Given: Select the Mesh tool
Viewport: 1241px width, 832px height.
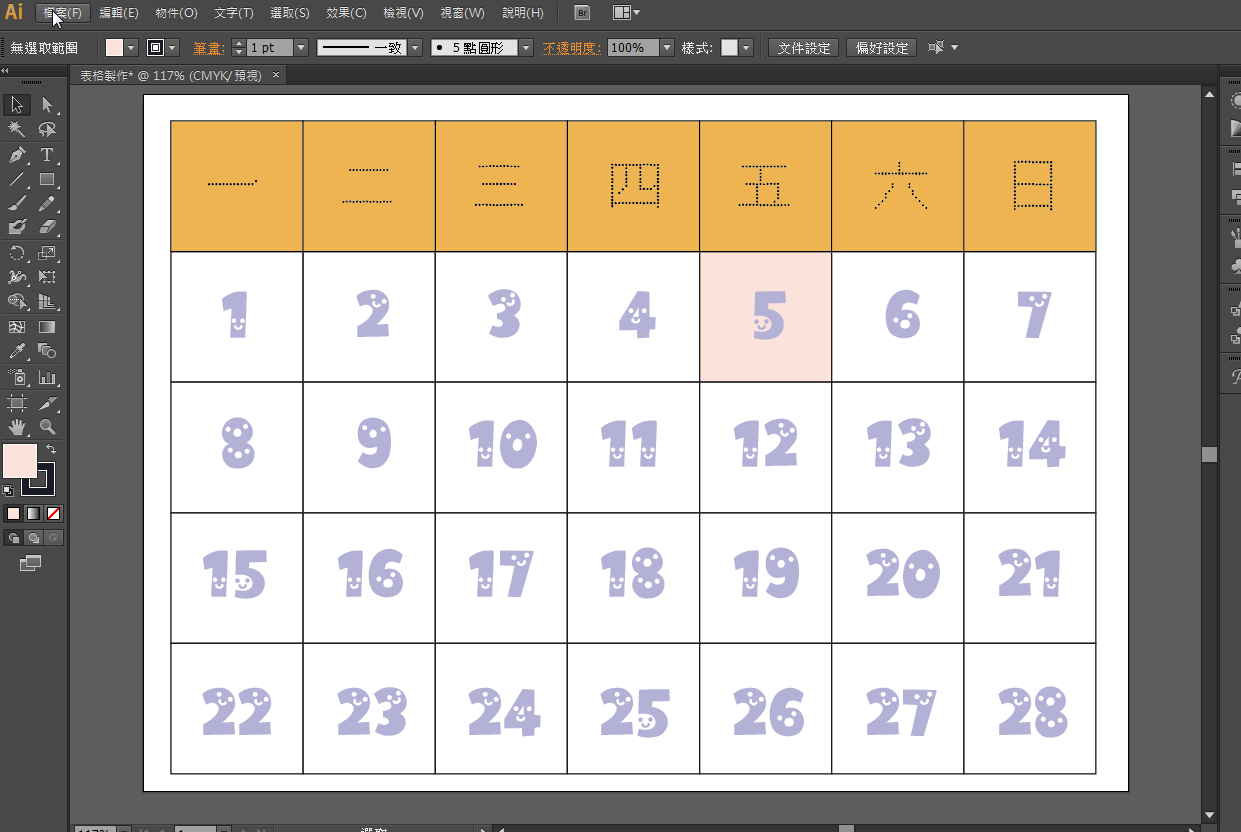Looking at the screenshot, I should click(16, 327).
